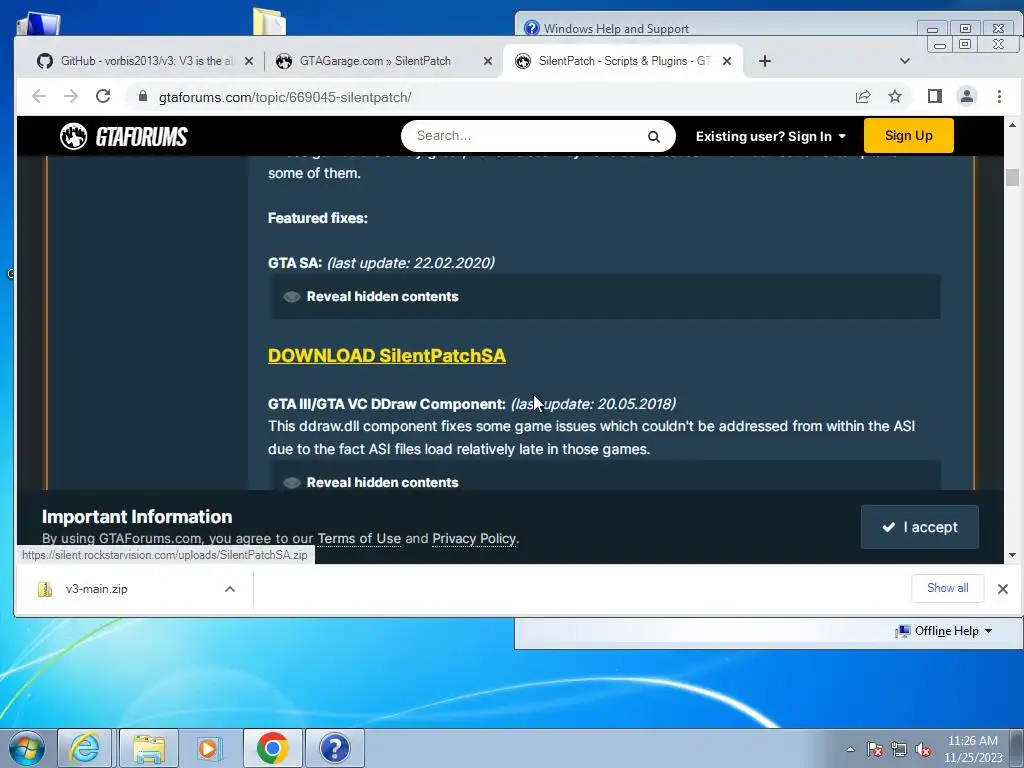Image resolution: width=1024 pixels, height=768 pixels.
Task: Click the Action Center flag tray icon
Action: pos(875,749)
